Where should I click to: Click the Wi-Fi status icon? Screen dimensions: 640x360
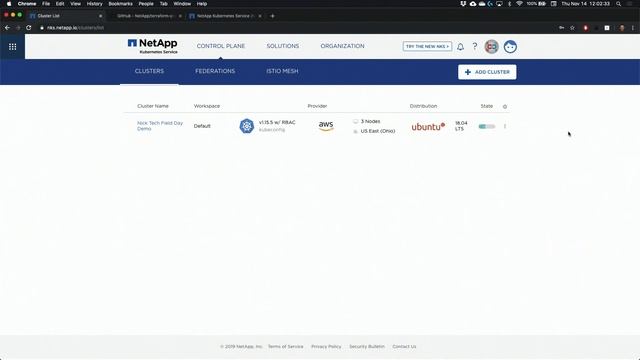(519, 4)
